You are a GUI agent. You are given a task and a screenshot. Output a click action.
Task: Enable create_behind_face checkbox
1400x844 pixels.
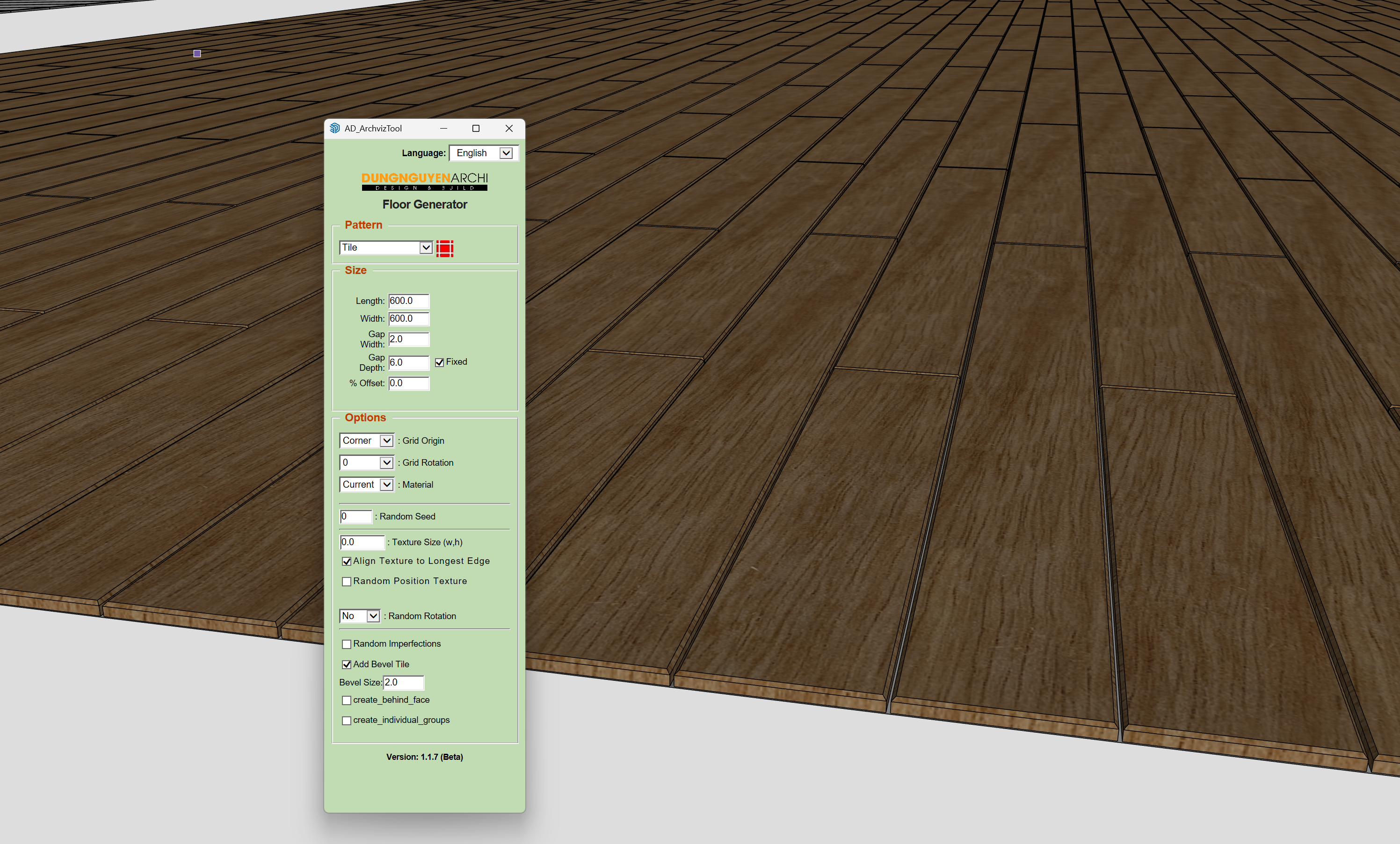pos(347,700)
